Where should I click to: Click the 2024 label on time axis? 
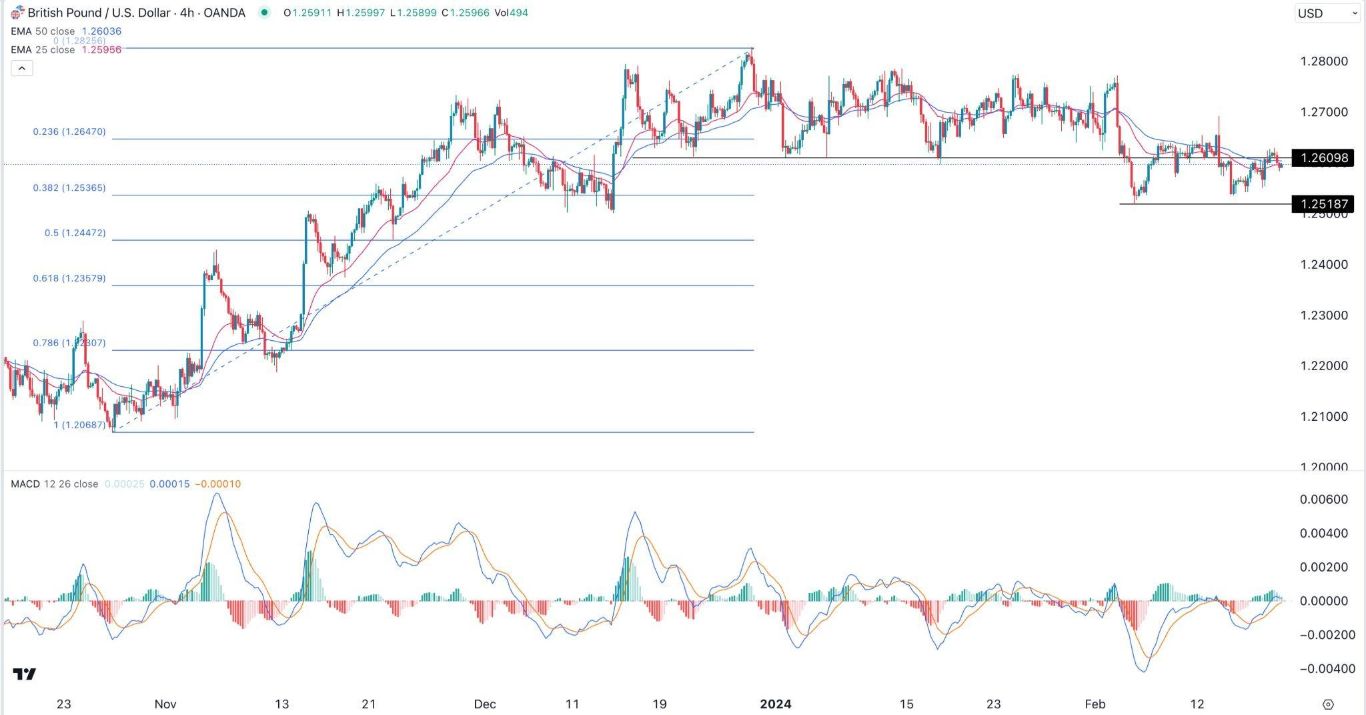point(775,704)
